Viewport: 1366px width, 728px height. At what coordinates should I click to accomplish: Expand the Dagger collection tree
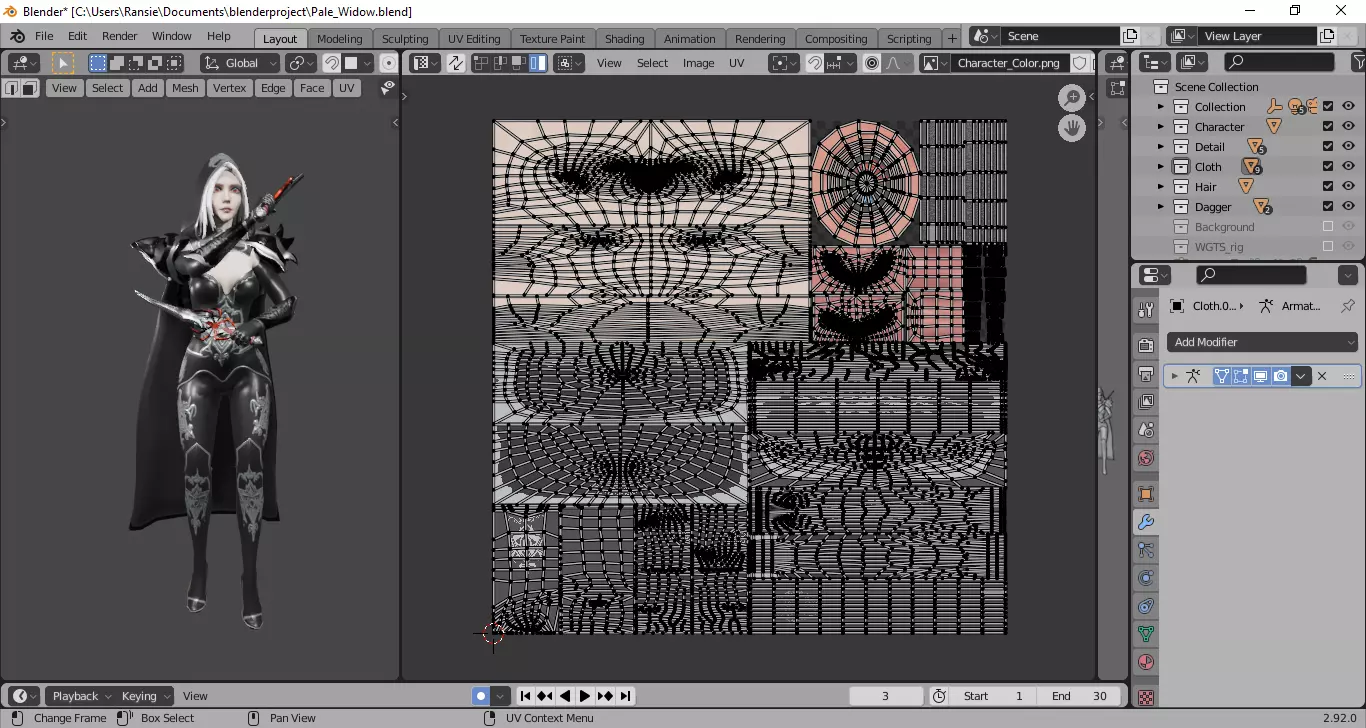1161,207
